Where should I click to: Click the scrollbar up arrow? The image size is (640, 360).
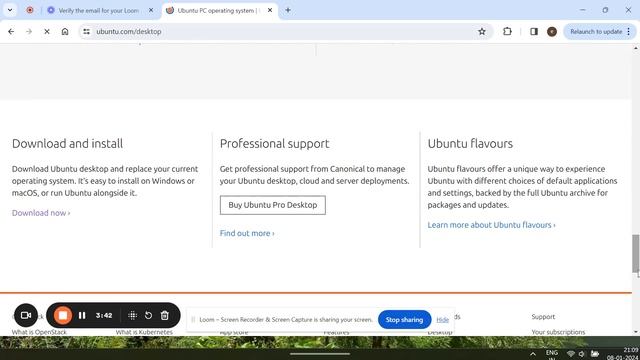[x=636, y=48]
